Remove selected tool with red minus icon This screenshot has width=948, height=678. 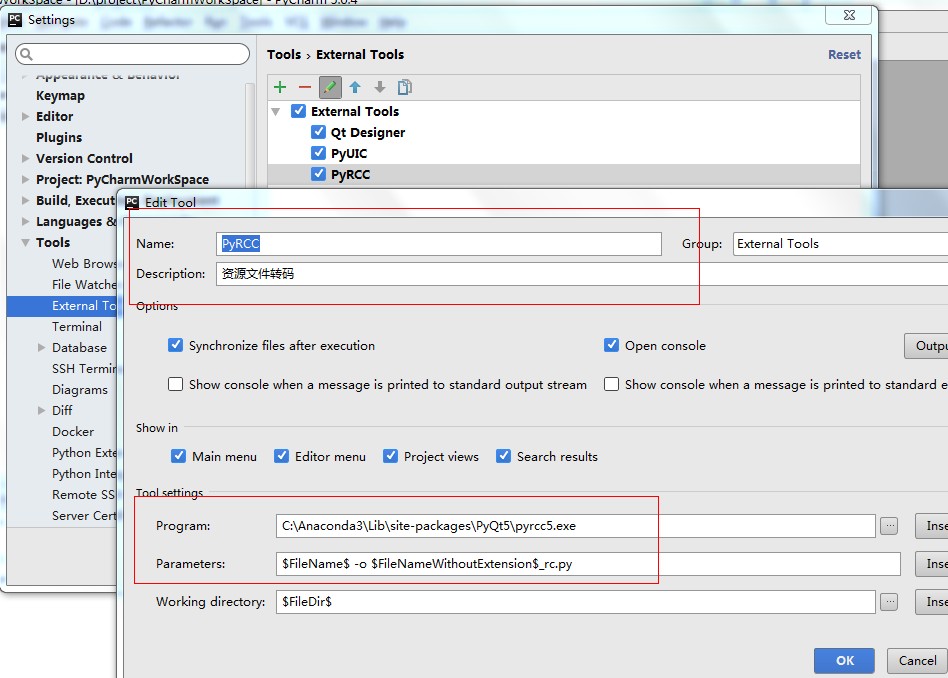pos(305,87)
